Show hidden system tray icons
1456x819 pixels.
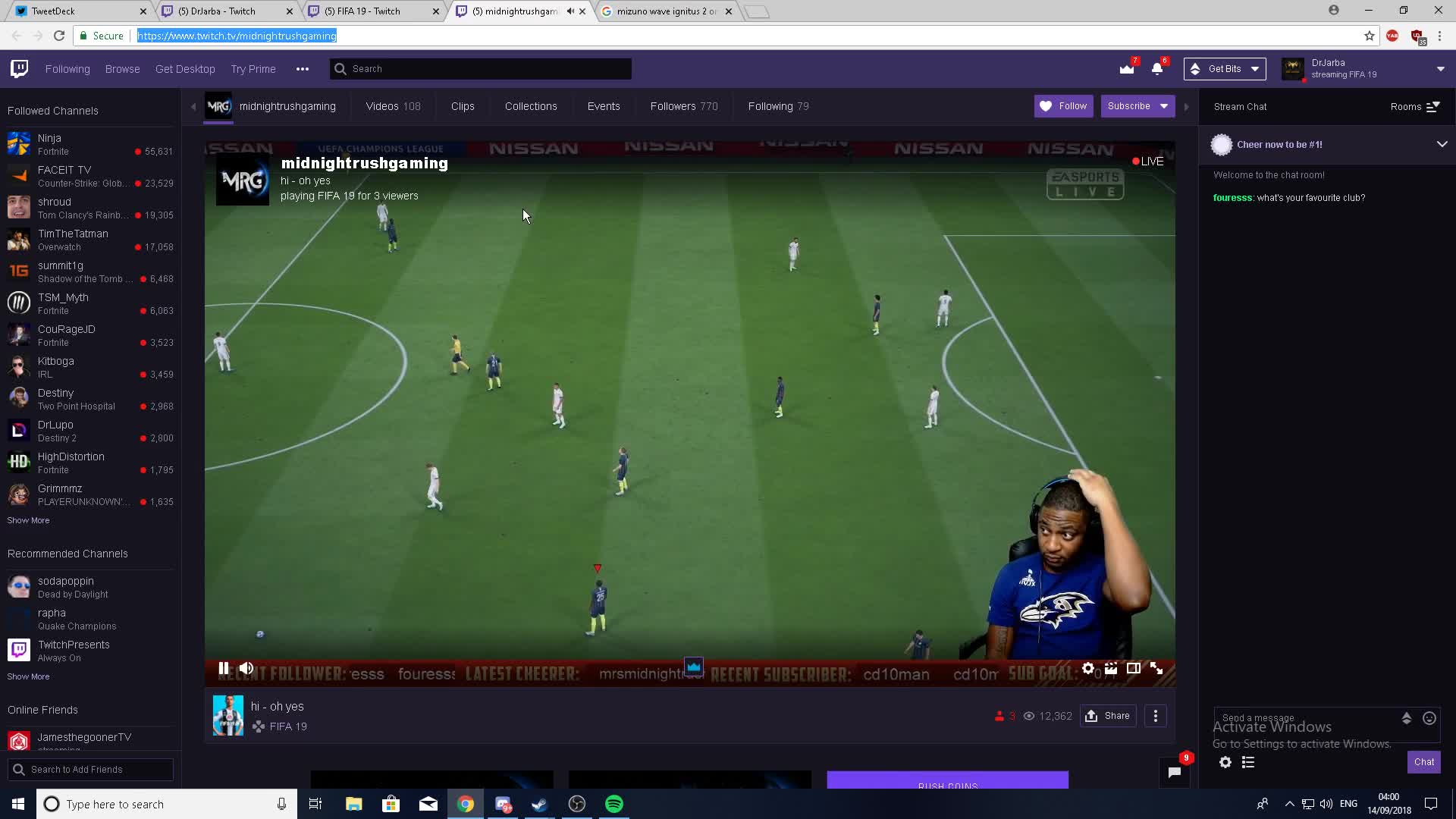[1289, 804]
